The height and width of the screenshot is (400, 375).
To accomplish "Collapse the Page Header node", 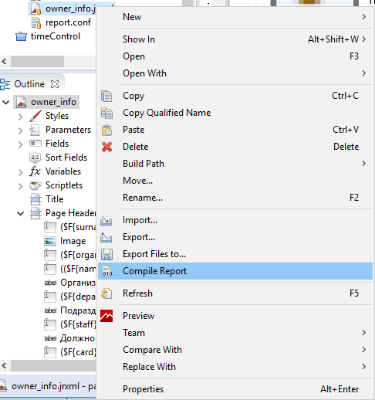I will click(20, 213).
